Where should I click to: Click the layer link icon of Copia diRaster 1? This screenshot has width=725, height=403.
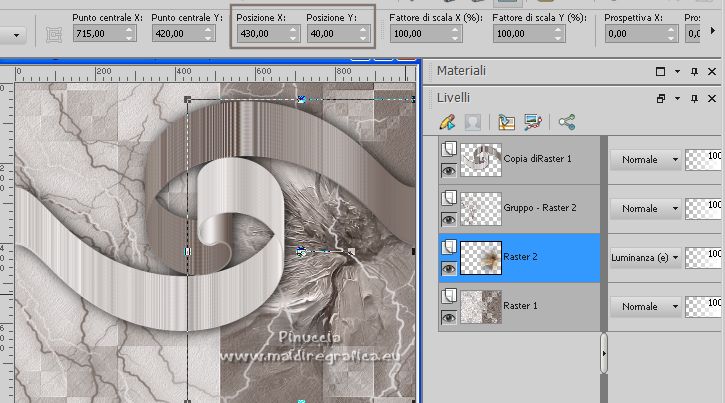click(449, 149)
